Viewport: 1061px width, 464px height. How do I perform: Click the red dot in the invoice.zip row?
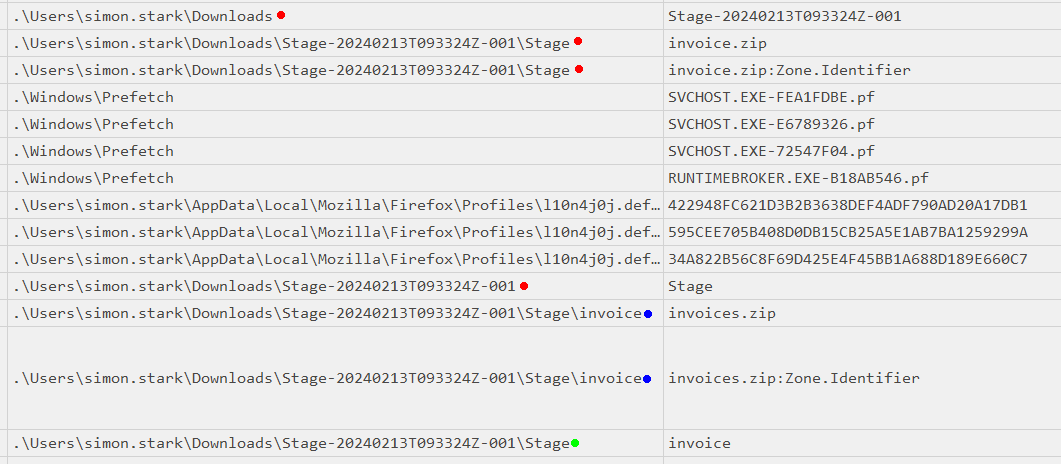578,42
